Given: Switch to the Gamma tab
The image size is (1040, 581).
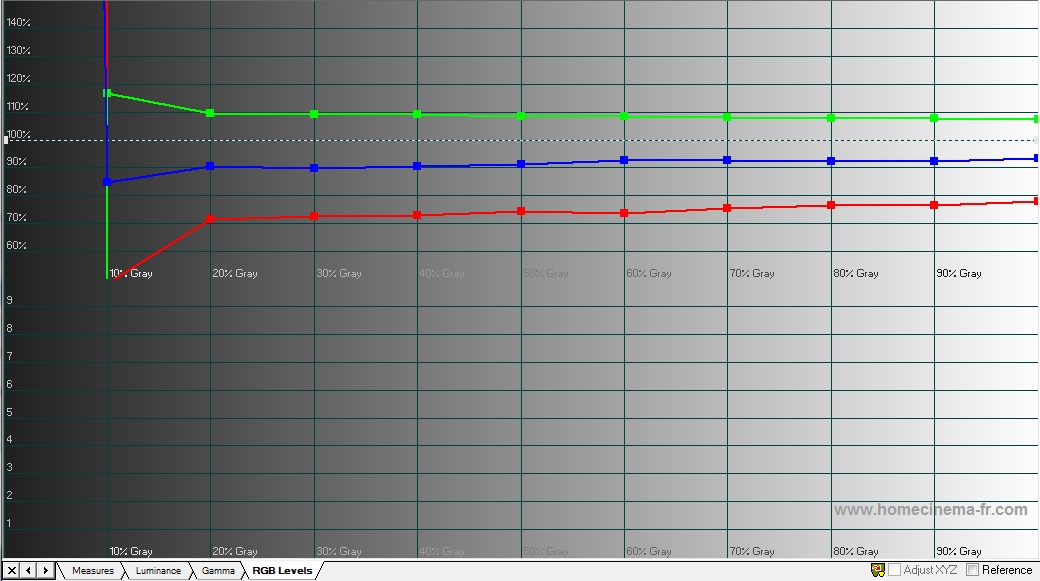Looking at the screenshot, I should coord(218,570).
